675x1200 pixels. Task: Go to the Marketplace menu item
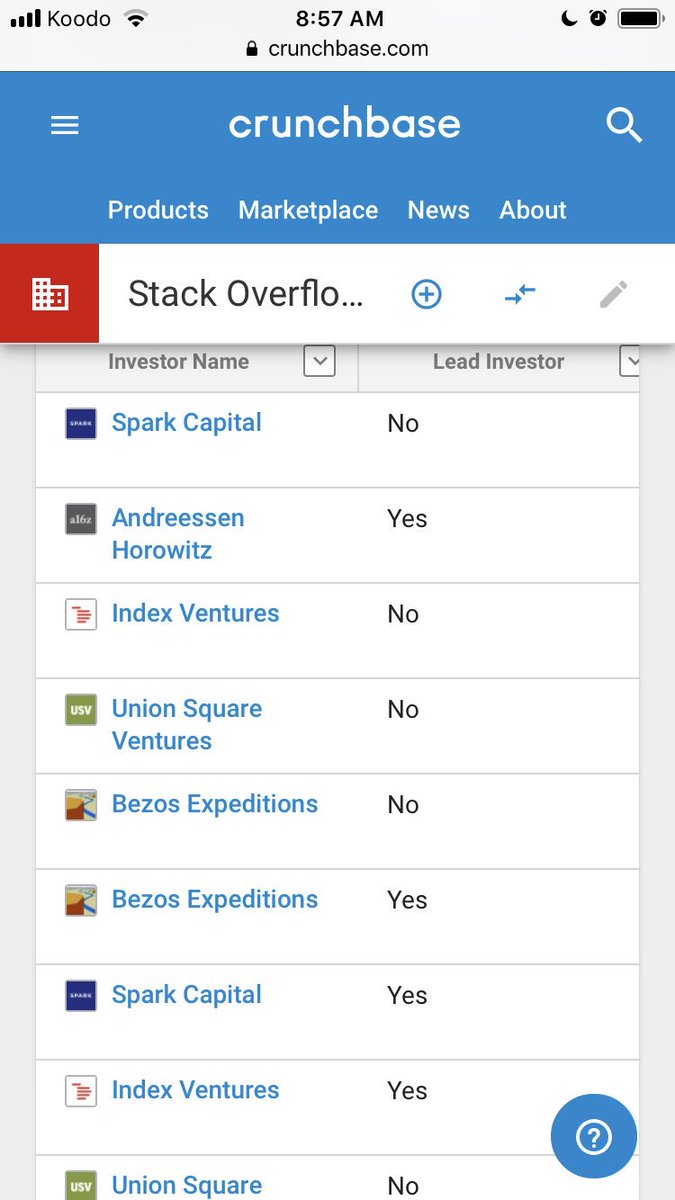308,210
